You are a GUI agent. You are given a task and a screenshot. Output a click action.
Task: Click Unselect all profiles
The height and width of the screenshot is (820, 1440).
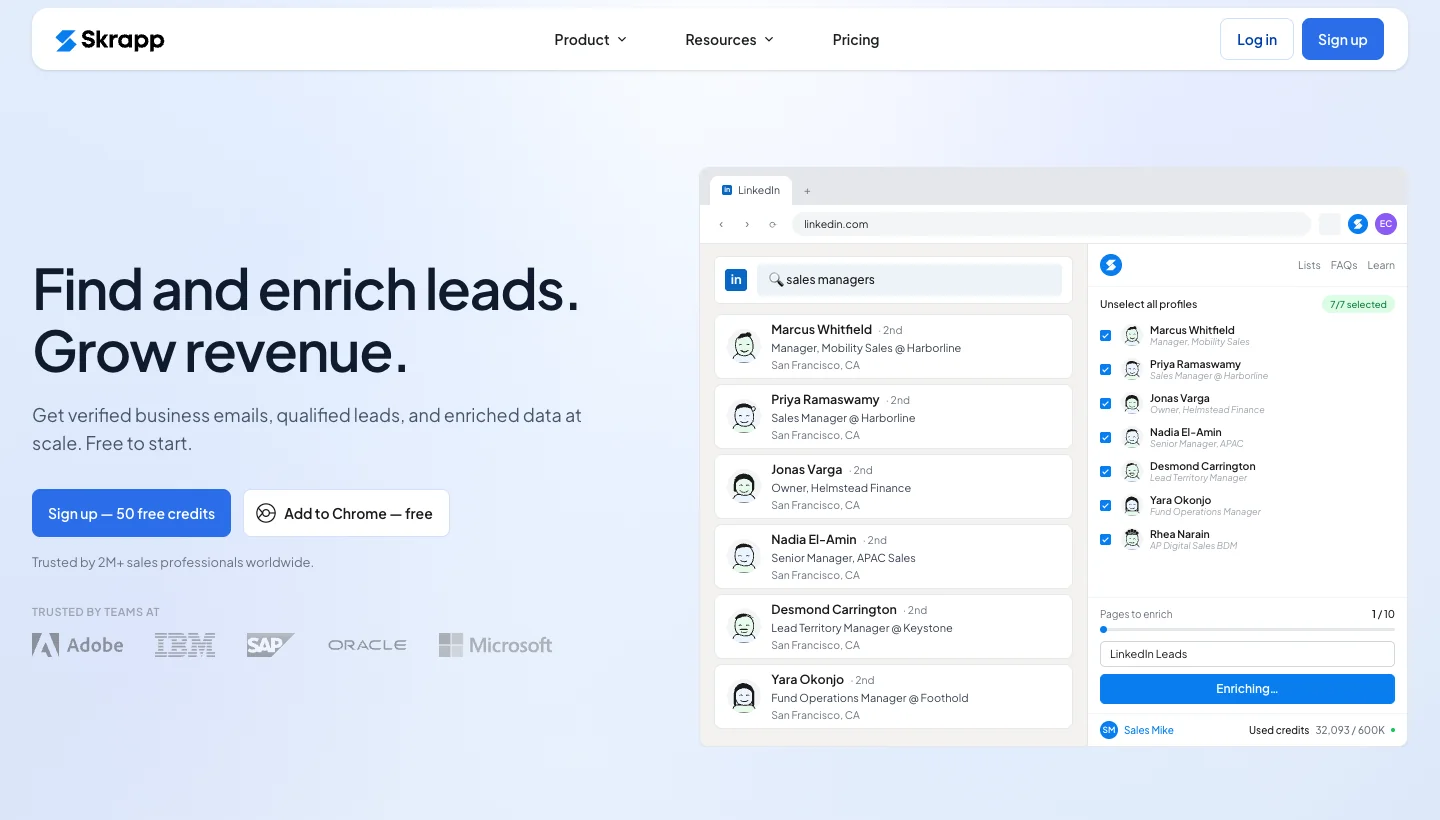[1148, 304]
